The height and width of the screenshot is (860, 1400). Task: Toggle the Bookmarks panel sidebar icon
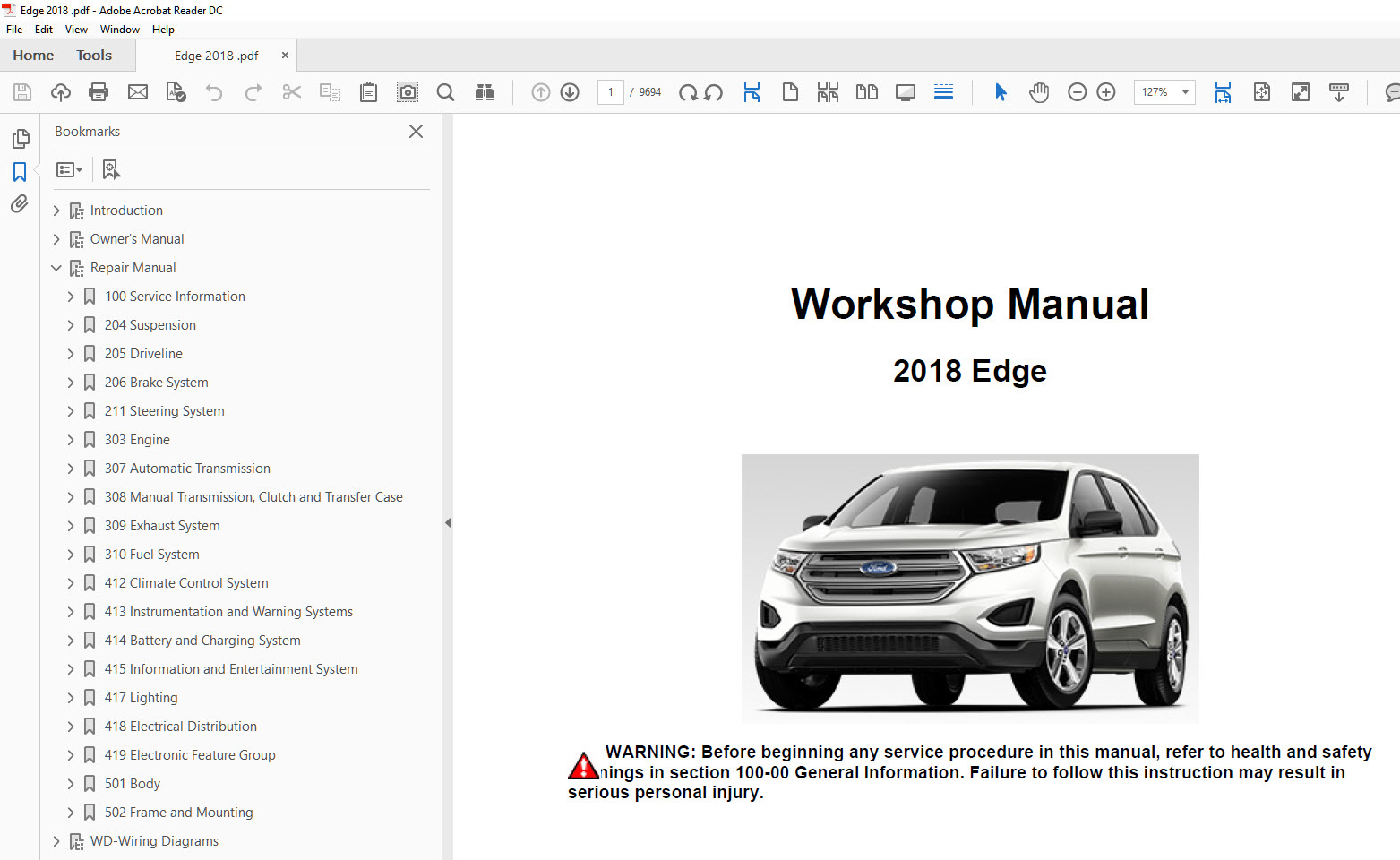[20, 171]
